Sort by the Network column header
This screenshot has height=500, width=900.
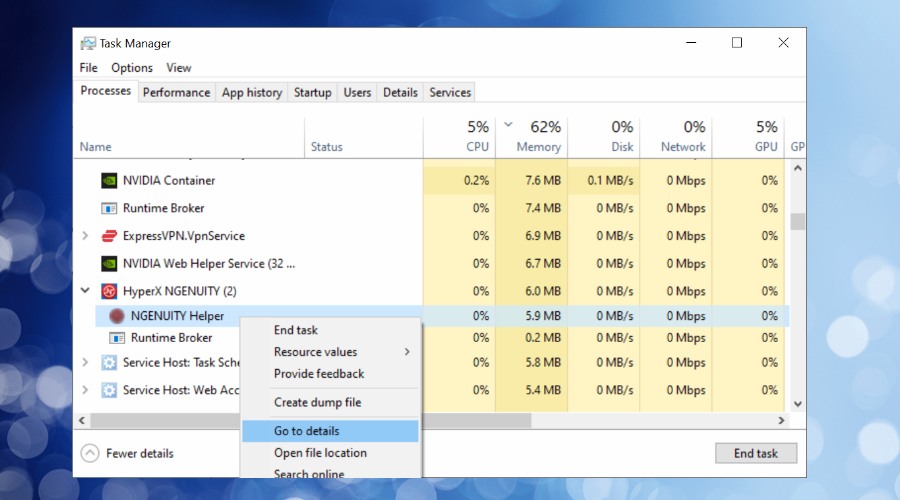tap(676, 138)
